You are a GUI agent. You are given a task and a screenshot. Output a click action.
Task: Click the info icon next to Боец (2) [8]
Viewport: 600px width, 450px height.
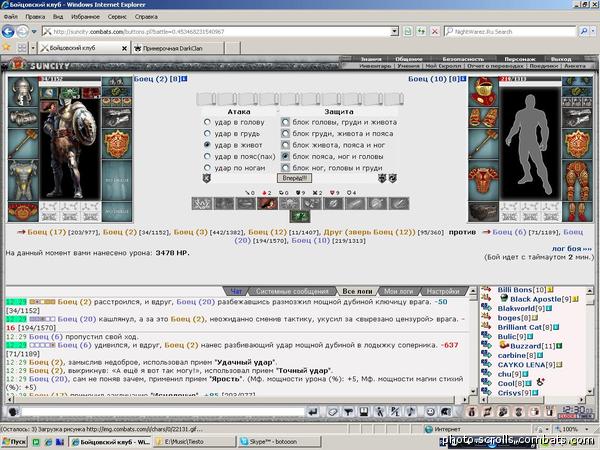pyautogui.click(x=184, y=78)
